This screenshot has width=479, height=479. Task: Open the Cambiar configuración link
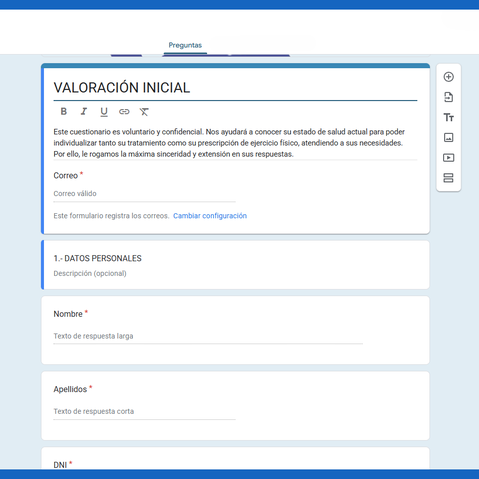(x=210, y=216)
